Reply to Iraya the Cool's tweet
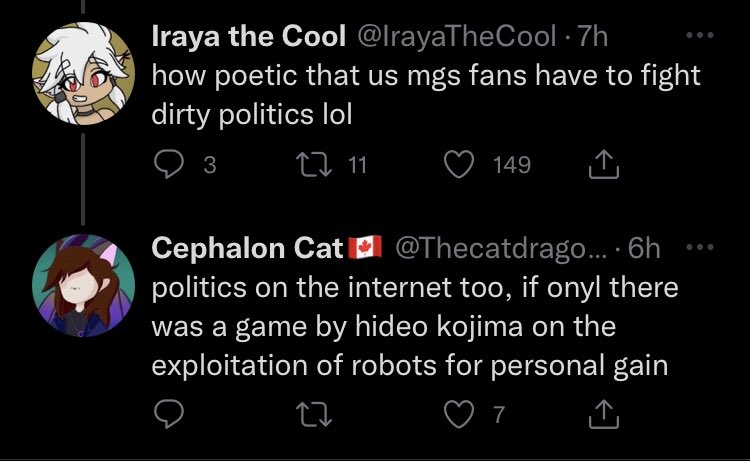This screenshot has height=461, width=750. pyautogui.click(x=169, y=164)
